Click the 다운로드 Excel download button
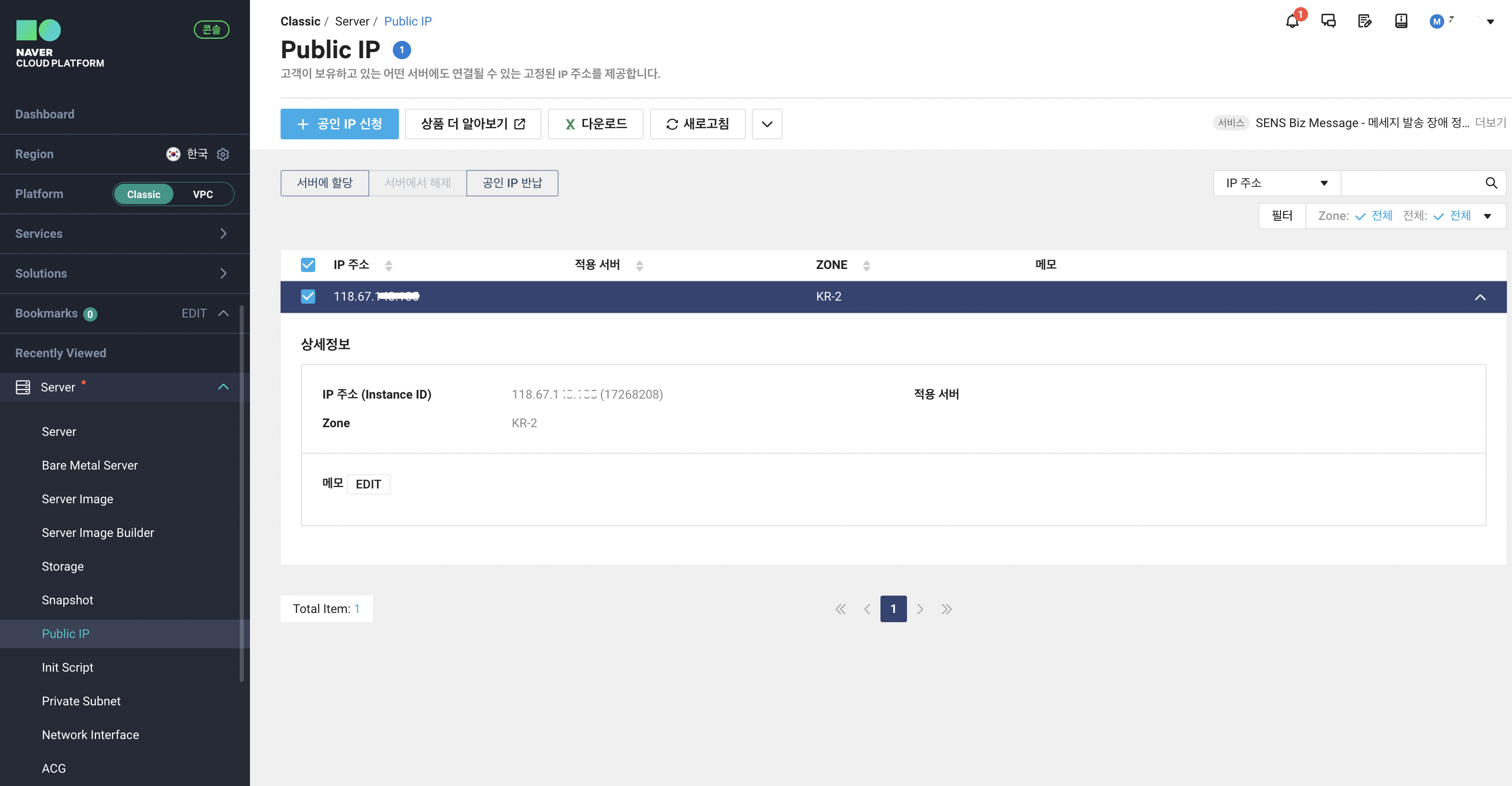Screen dimensions: 1512x786 (x=595, y=124)
